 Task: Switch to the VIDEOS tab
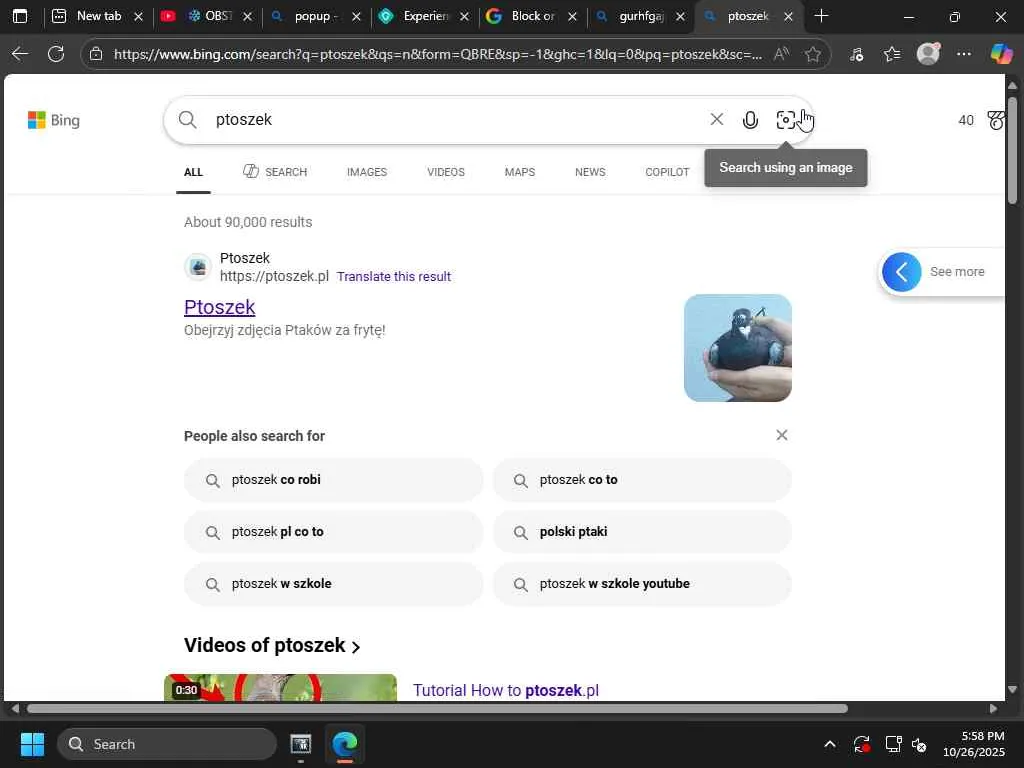pos(446,172)
